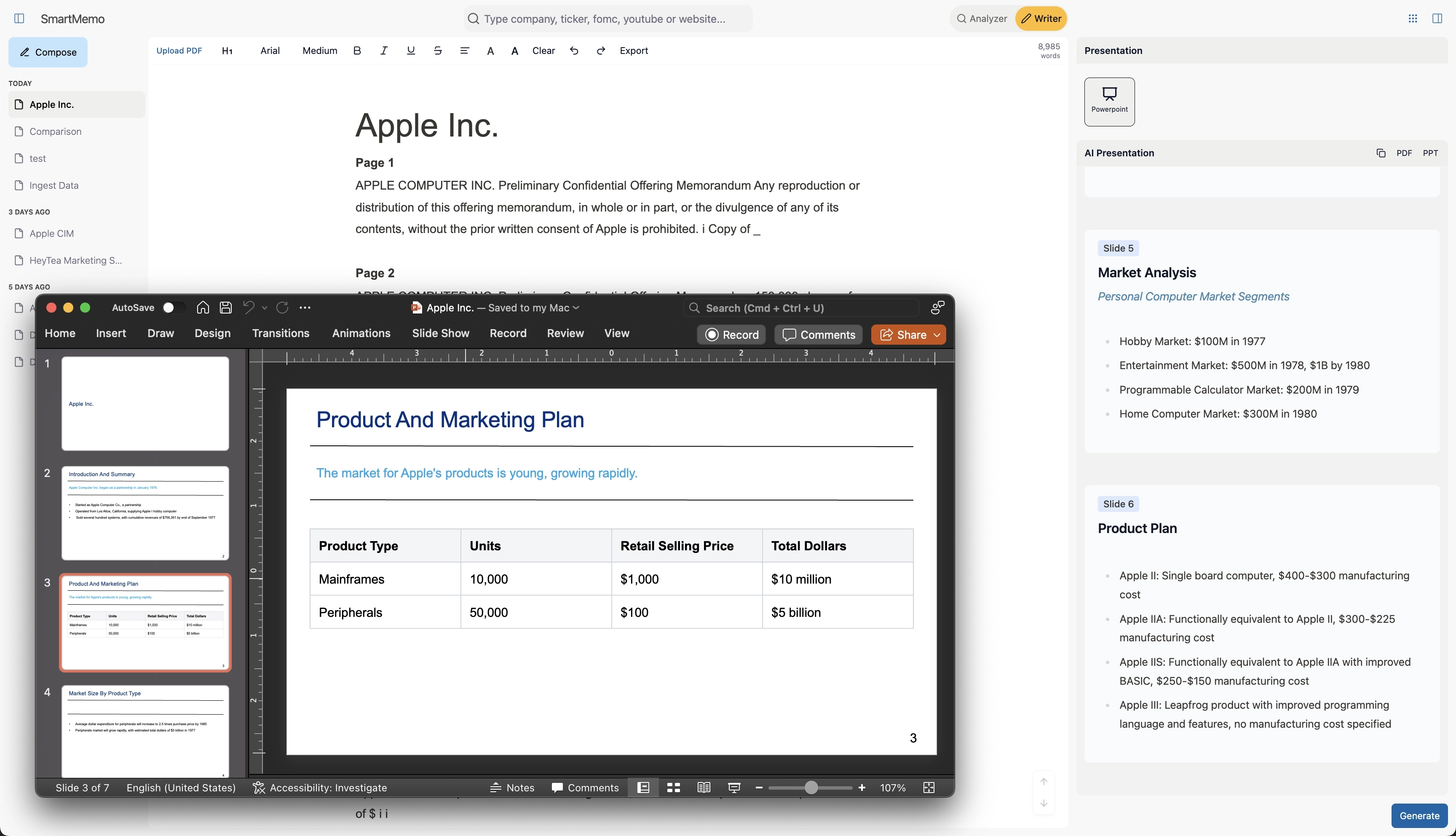Select slide 2 thumbnail Introduction And Summary

coord(145,513)
